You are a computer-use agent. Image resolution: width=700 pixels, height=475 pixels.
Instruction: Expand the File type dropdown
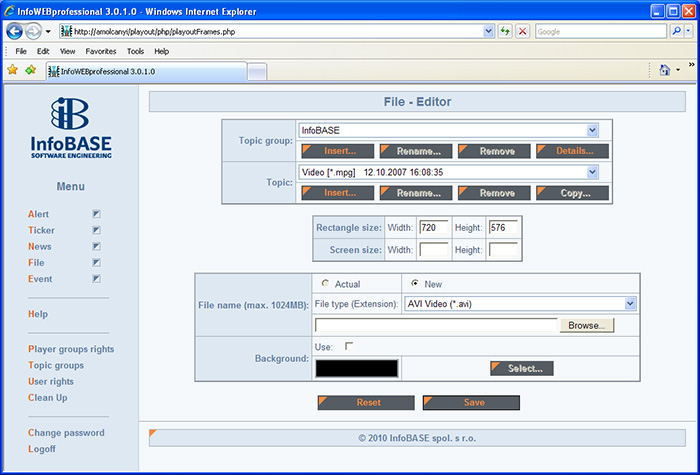(630, 304)
